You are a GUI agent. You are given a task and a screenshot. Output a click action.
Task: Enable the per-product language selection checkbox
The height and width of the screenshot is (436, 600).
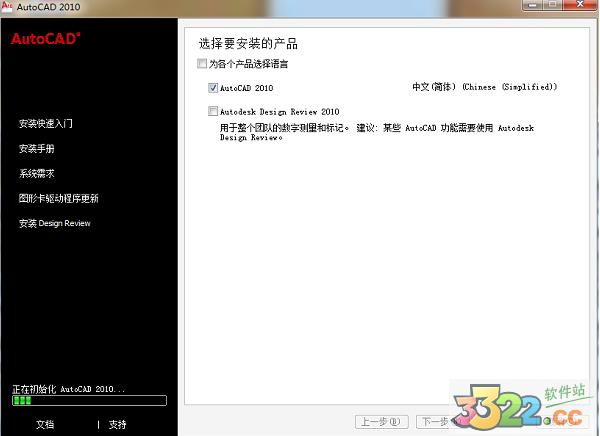202,63
